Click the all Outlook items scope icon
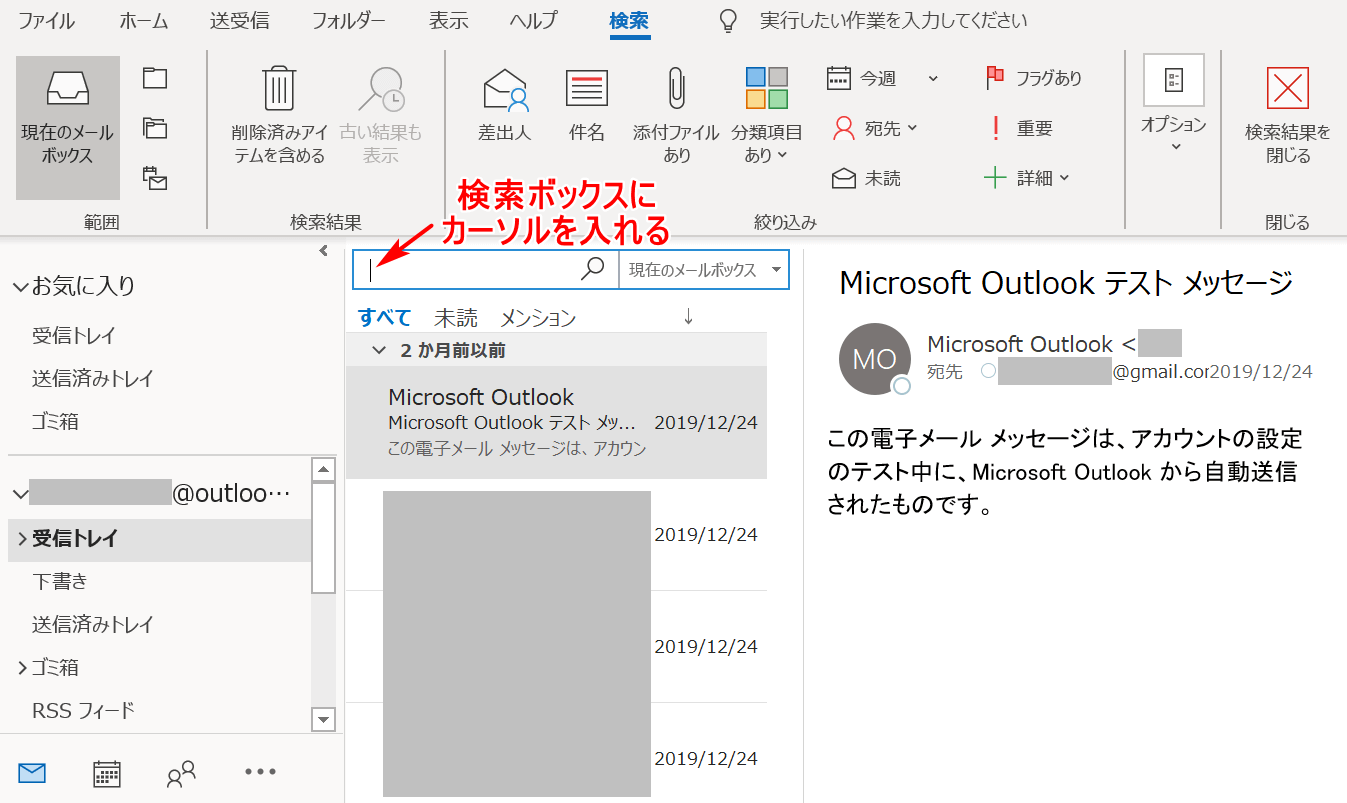1347x803 pixels. [155, 178]
